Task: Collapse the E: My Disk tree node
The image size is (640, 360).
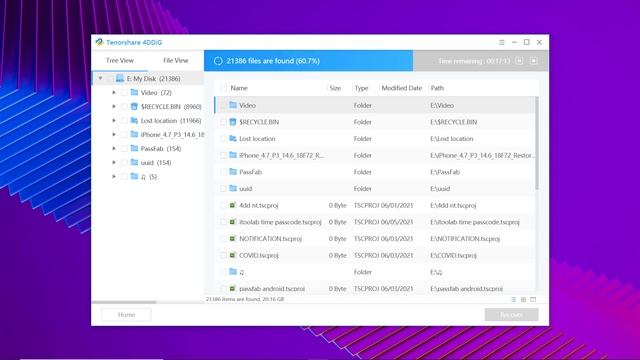Action: pos(100,78)
